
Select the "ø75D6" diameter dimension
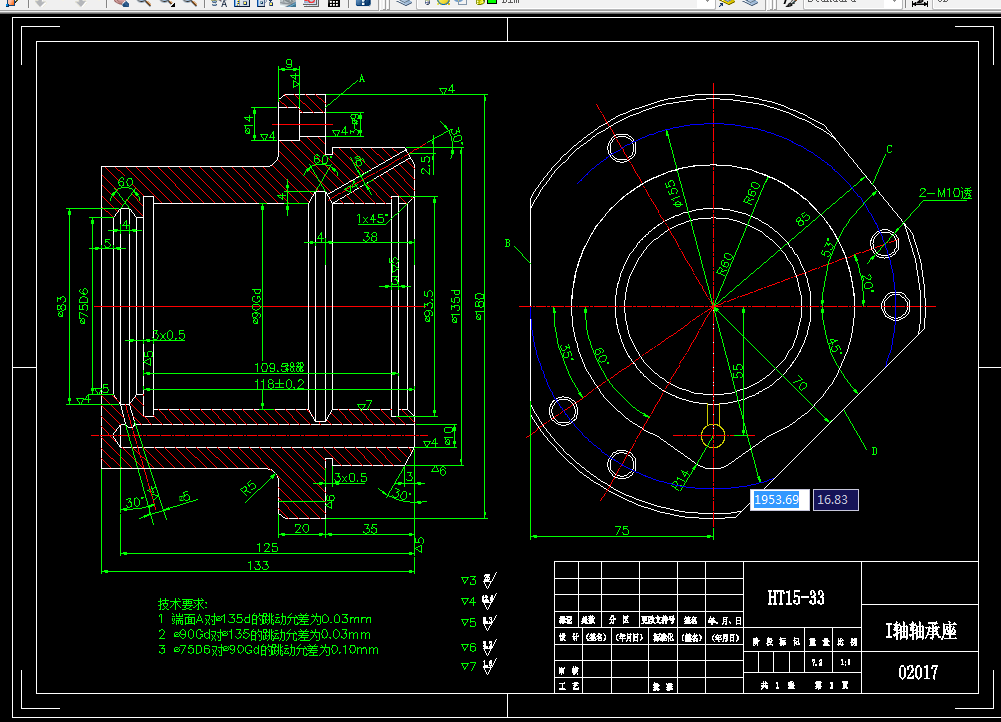coord(84,306)
